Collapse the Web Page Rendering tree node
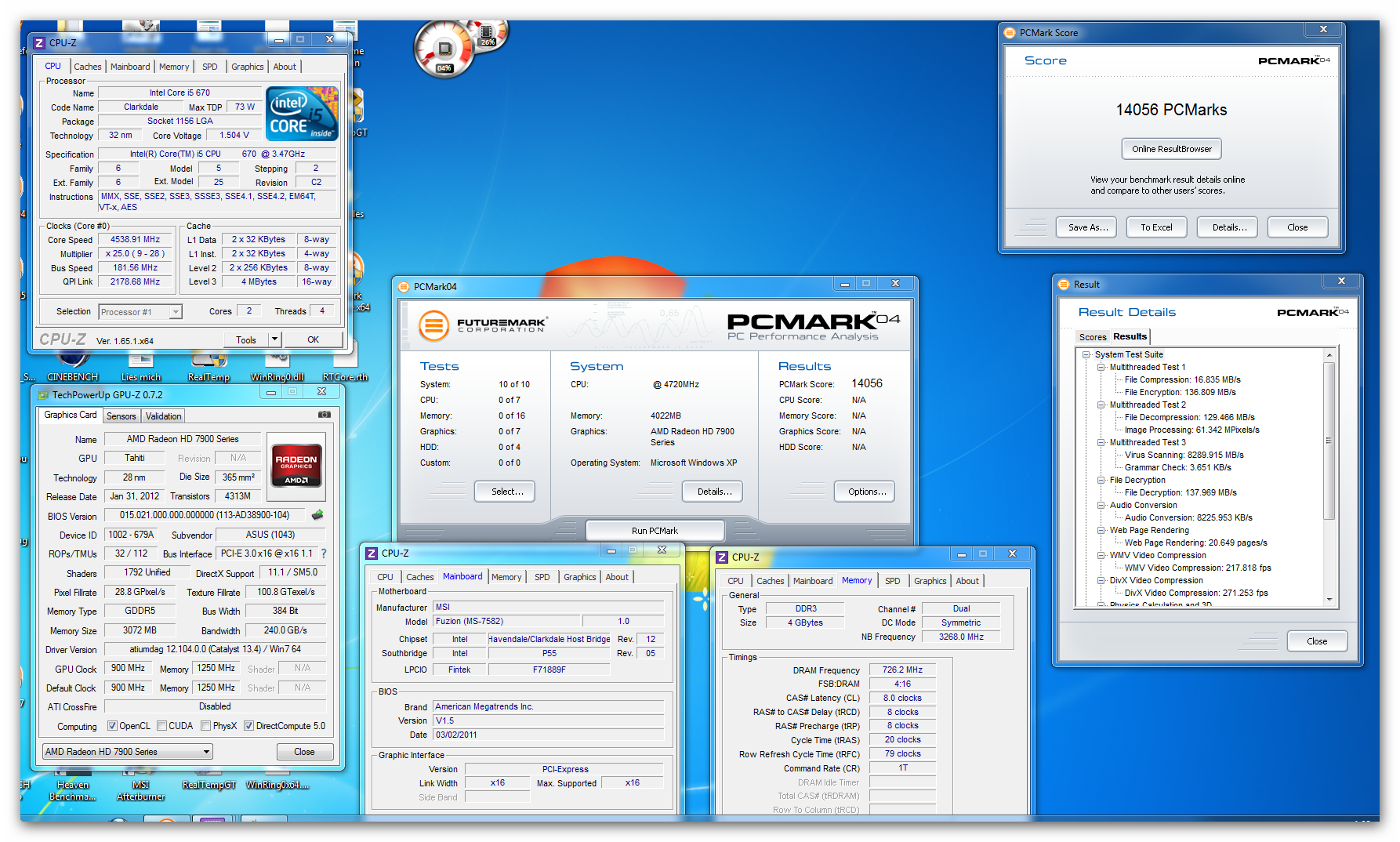 point(1101,531)
